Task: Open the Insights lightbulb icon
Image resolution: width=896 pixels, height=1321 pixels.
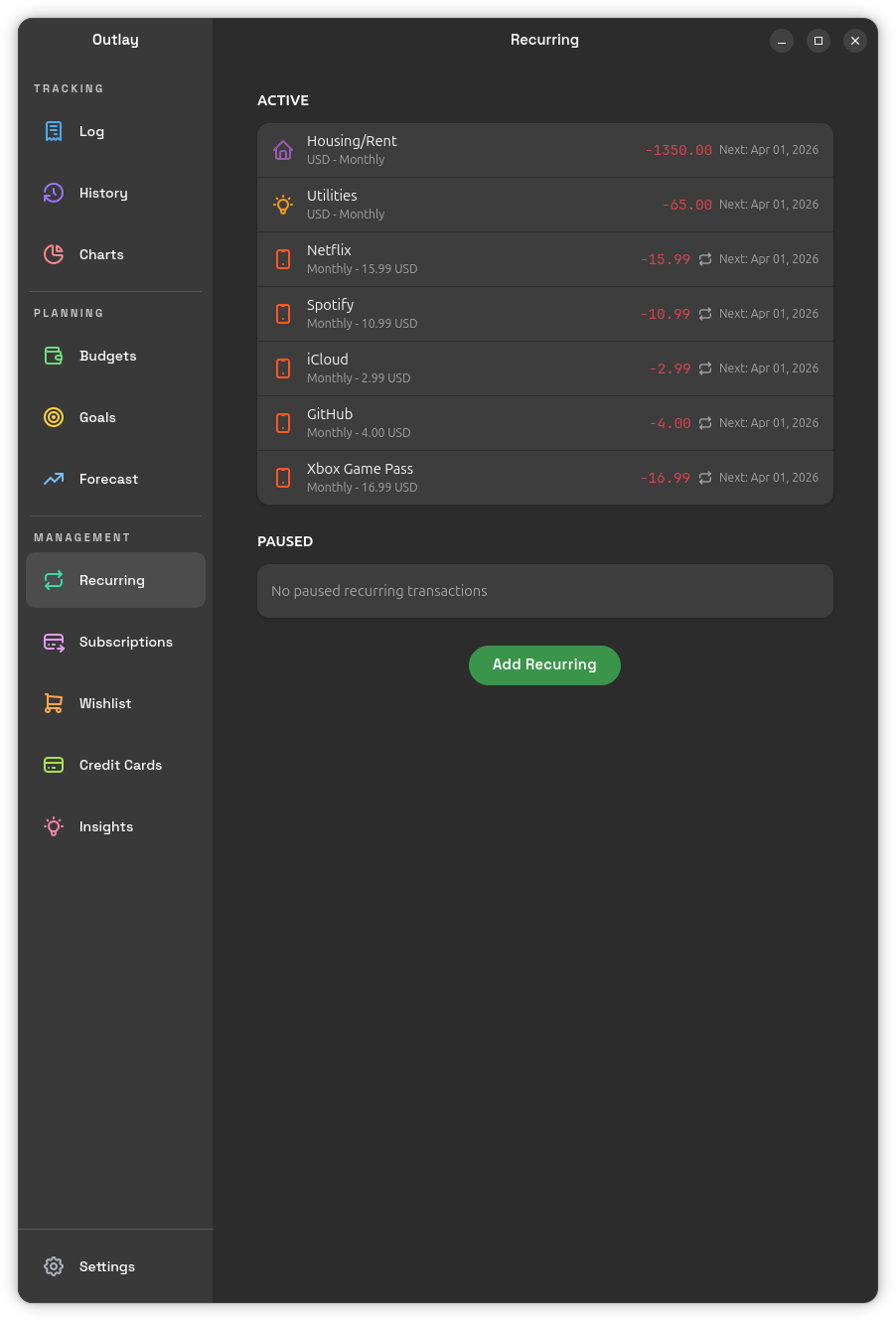Action: 54,826
